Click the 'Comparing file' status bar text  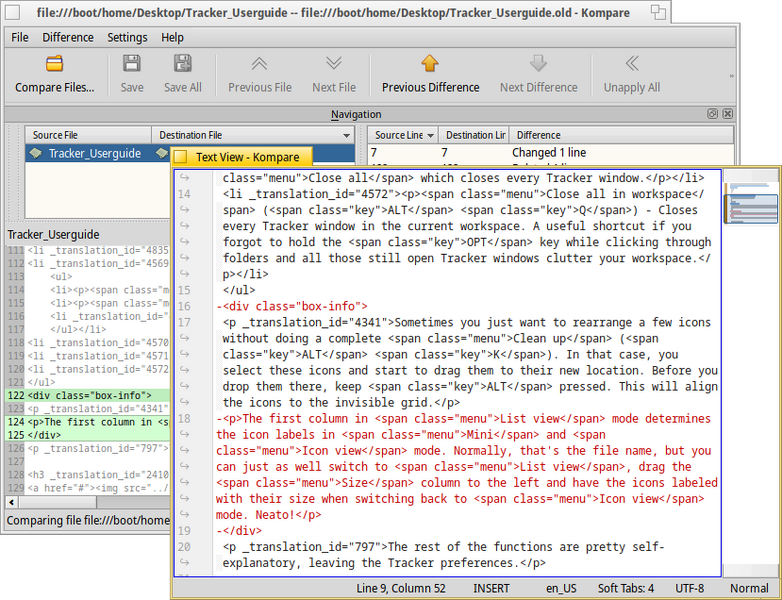(88, 521)
